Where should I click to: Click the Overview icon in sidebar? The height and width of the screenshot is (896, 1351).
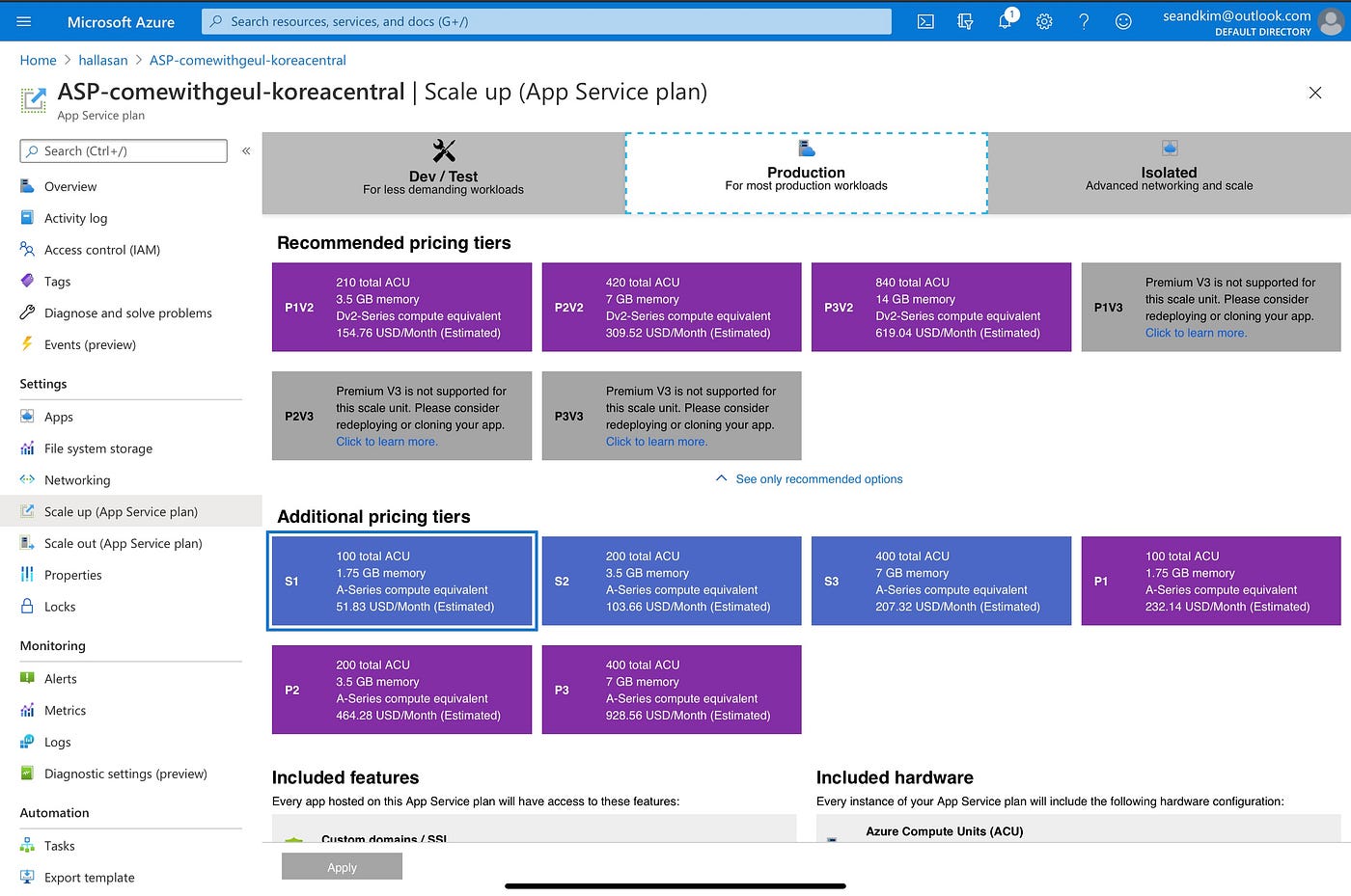27,186
